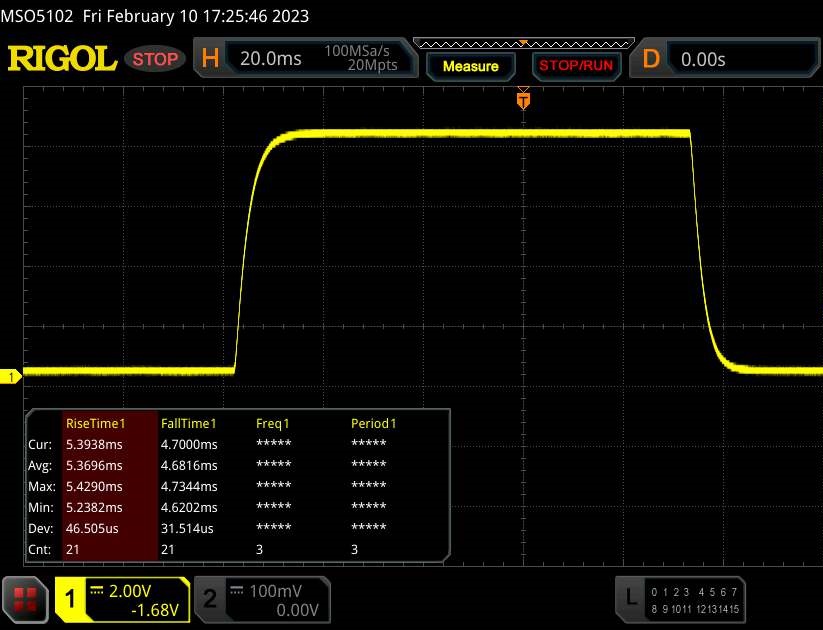The image size is (823, 630).
Task: Select the orange H horizontal timebase icon
Action: pos(210,59)
